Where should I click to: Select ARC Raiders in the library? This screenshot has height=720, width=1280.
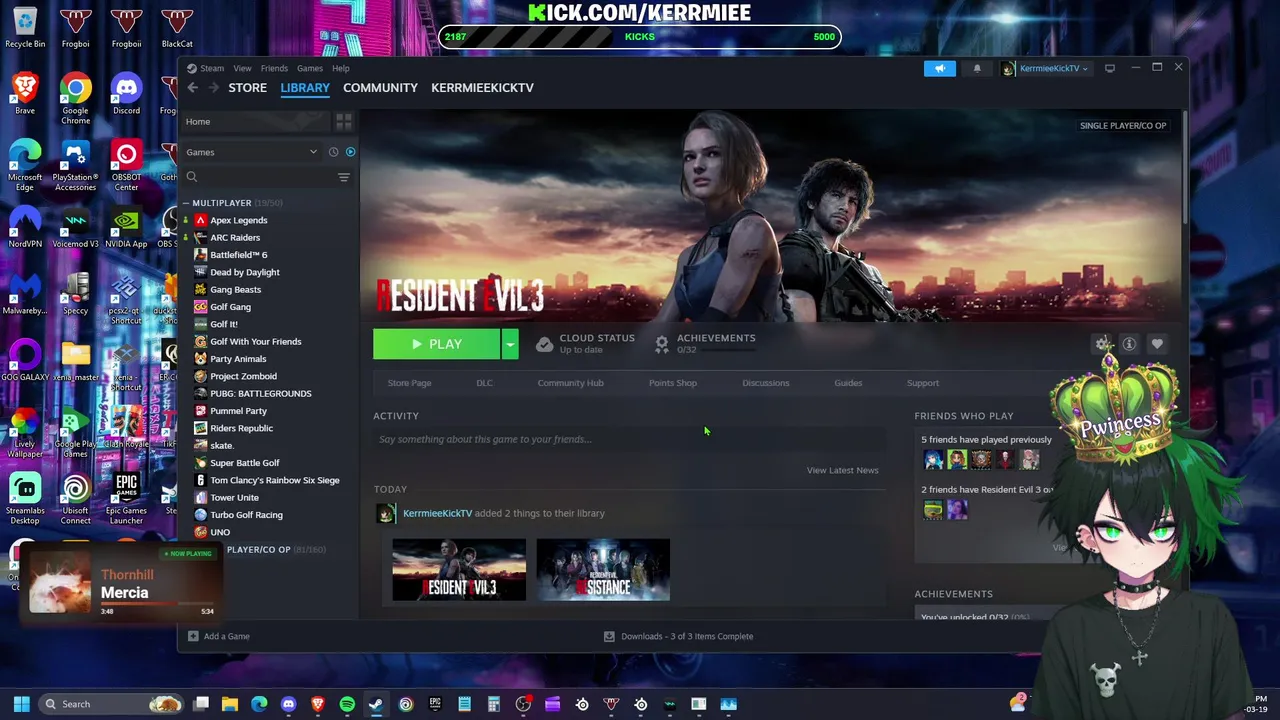point(234,237)
